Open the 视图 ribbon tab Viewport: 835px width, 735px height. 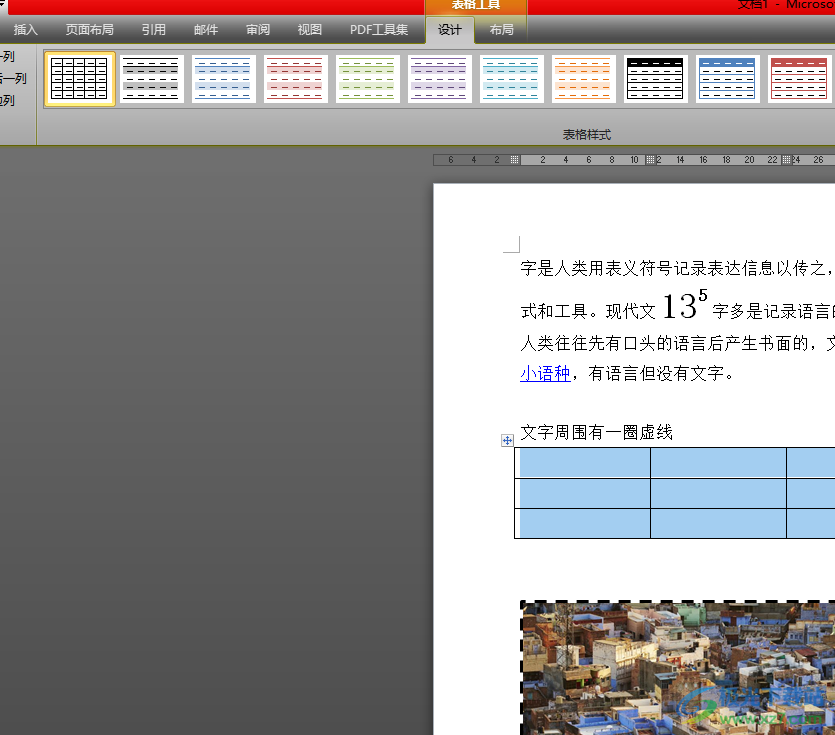pos(309,30)
